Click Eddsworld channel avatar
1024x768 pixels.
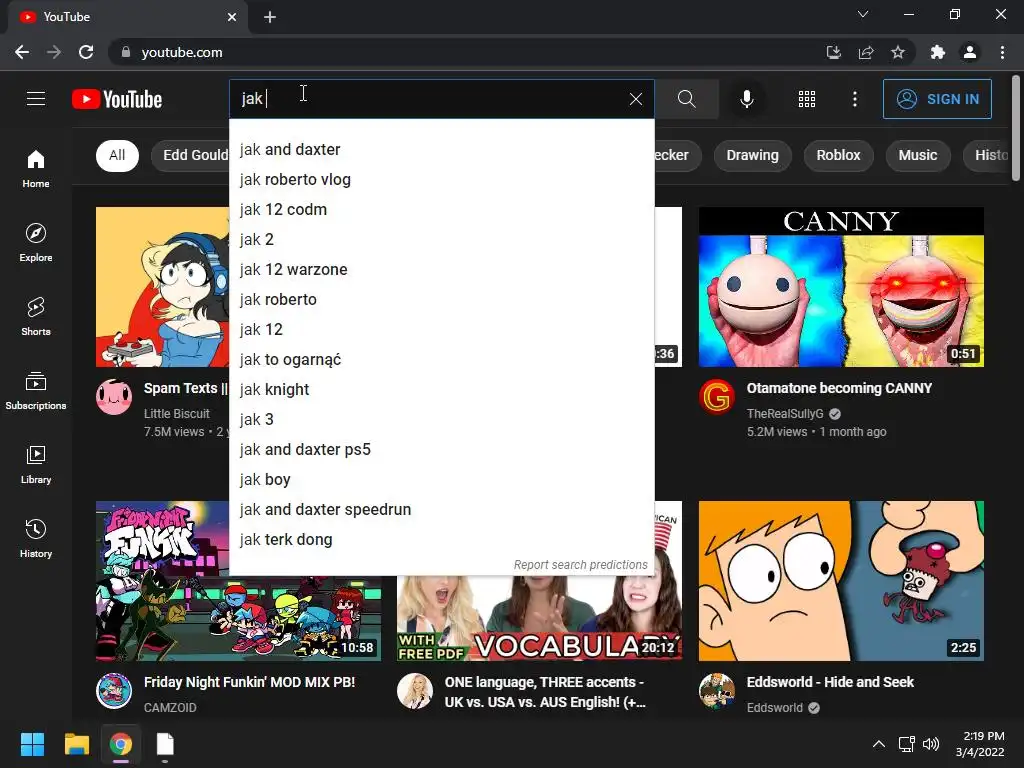716,691
